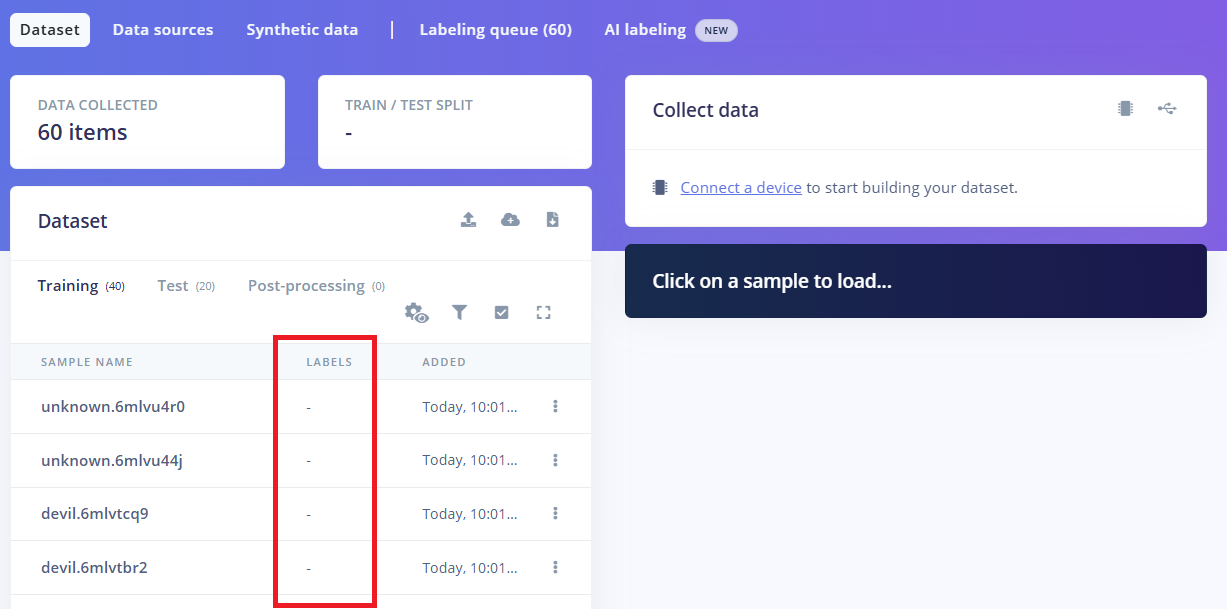This screenshot has width=1227, height=609.
Task: Toggle the select-multiple-samples checkbox icon
Action: coord(502,313)
